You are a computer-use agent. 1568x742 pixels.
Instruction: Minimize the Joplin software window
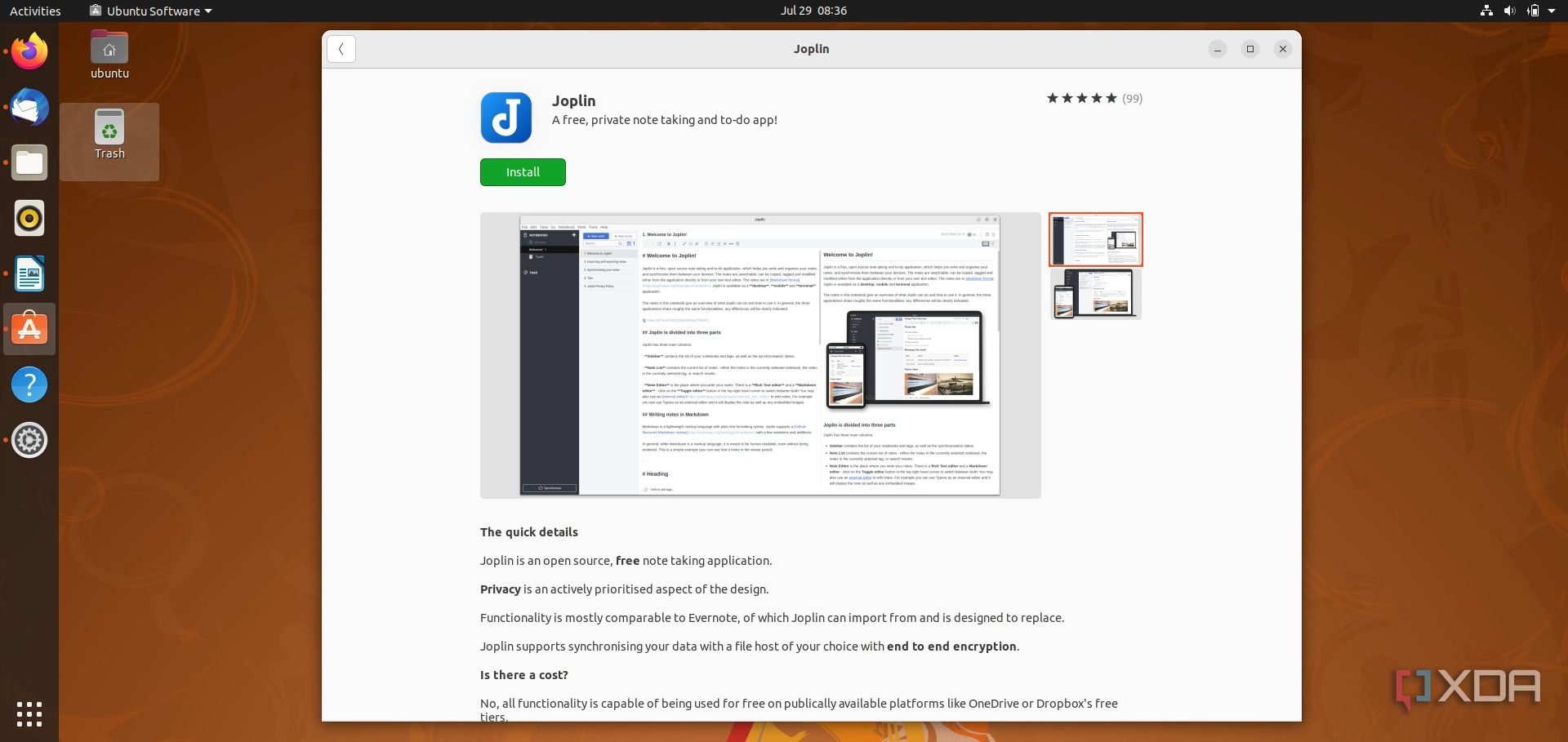pyautogui.click(x=1218, y=49)
